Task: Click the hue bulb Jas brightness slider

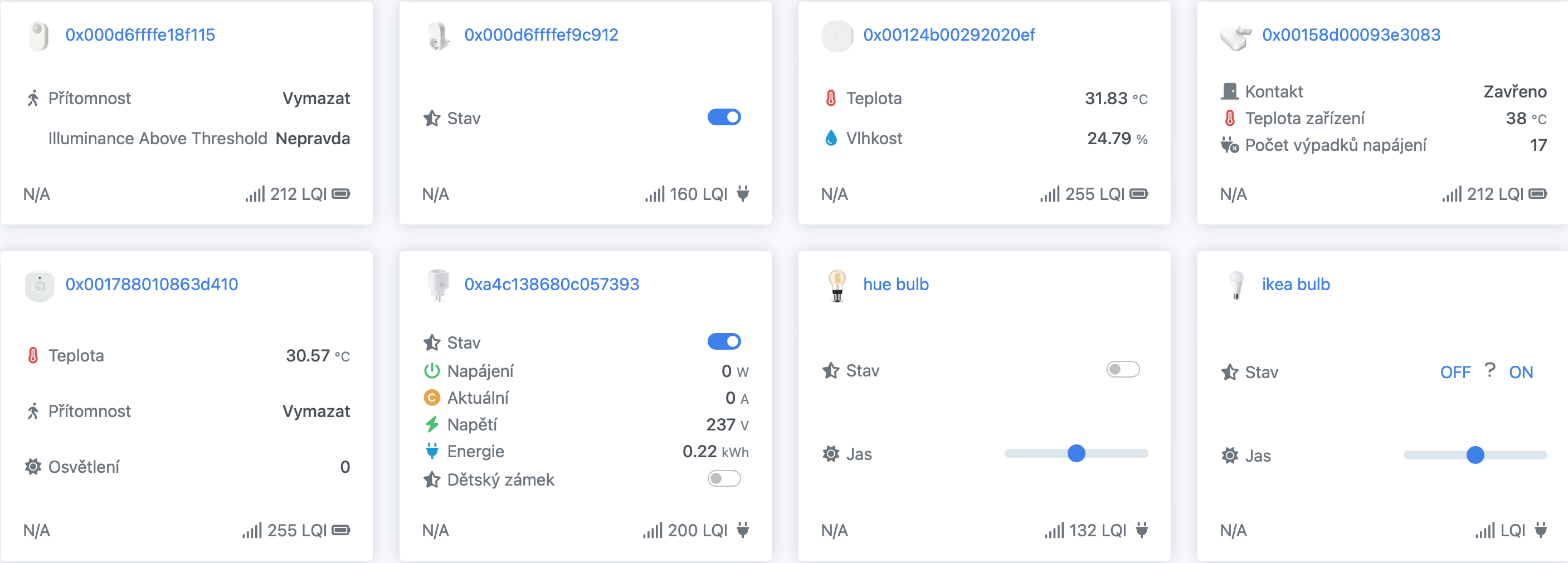Action: [x=1075, y=453]
